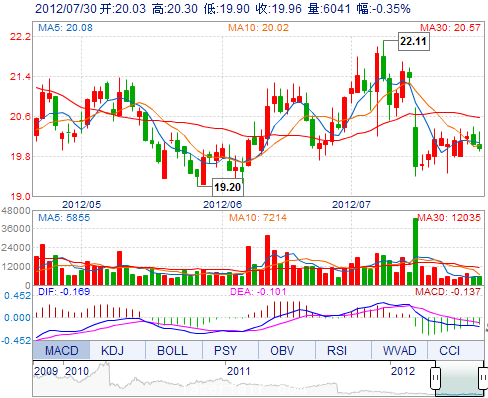The width and height of the screenshot is (488, 398).
Task: Click the 2011 region in timeline overview
Action: pyautogui.click(x=238, y=371)
